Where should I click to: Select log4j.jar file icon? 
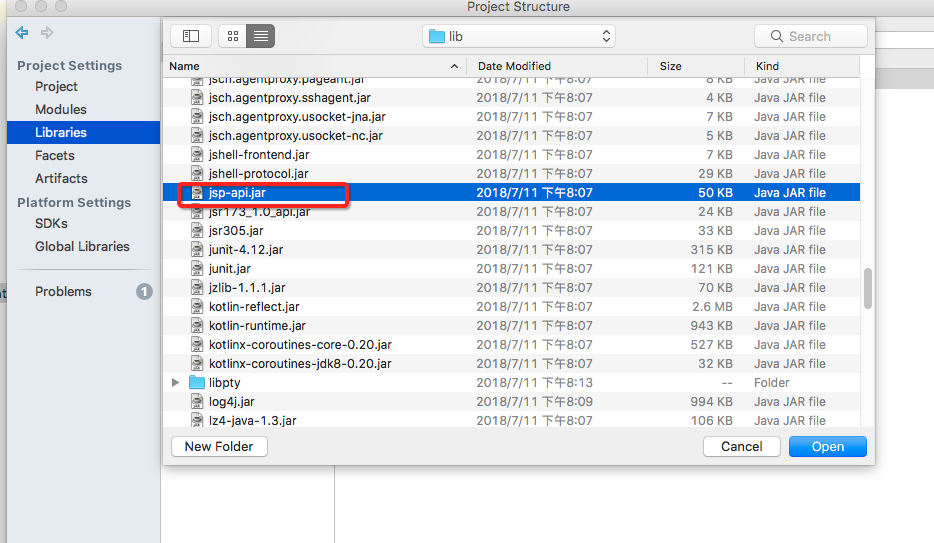click(197, 402)
